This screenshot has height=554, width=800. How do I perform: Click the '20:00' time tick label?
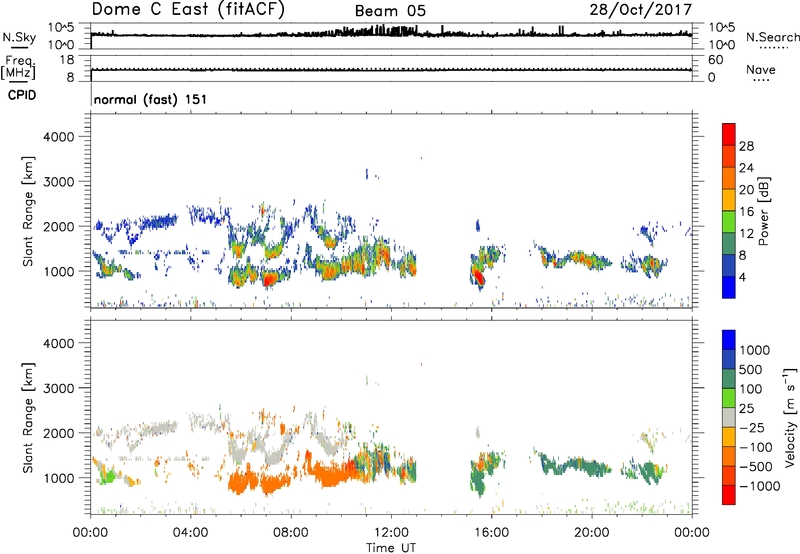click(591, 533)
